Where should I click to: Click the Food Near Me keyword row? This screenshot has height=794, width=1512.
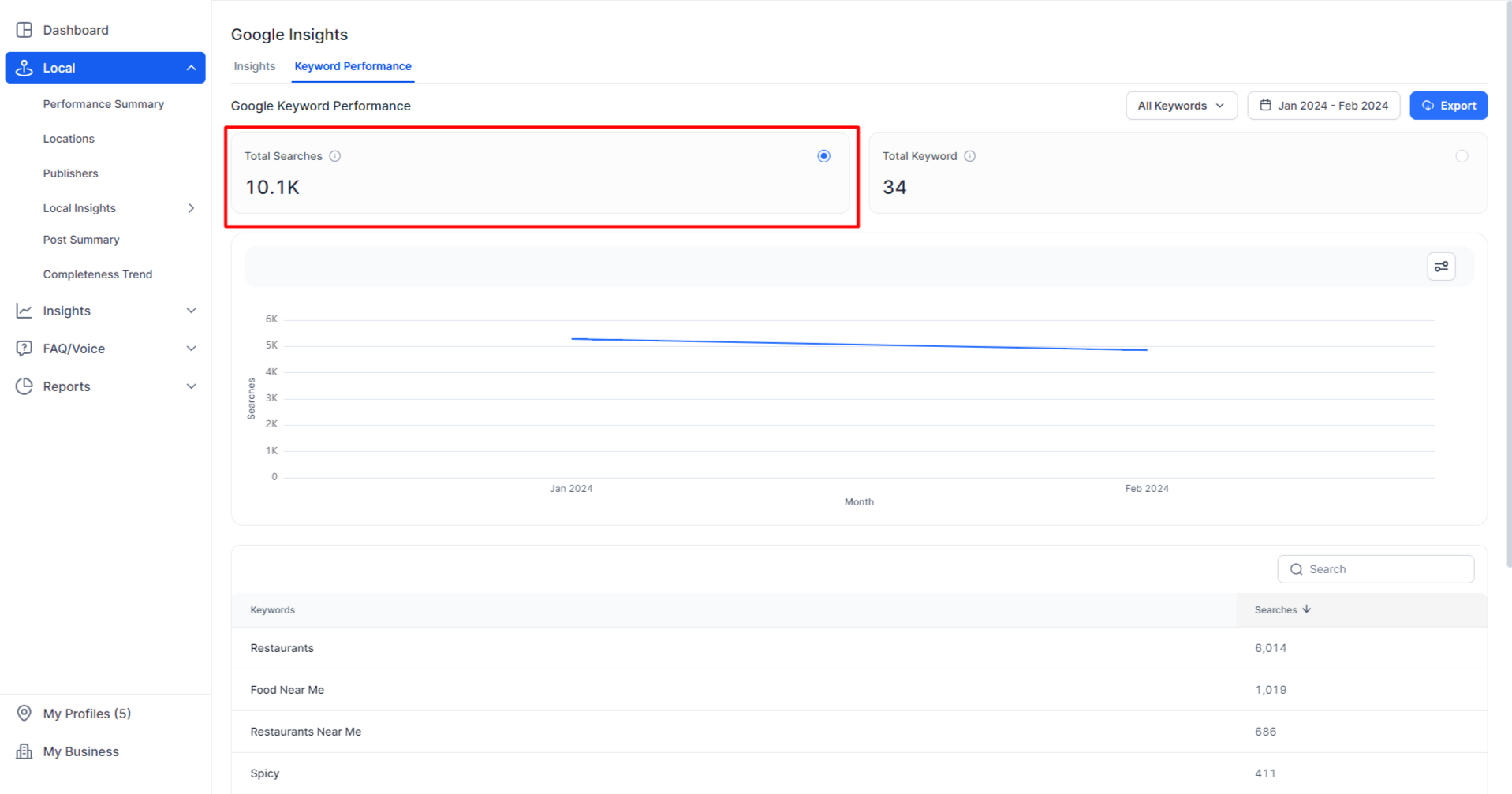click(858, 690)
